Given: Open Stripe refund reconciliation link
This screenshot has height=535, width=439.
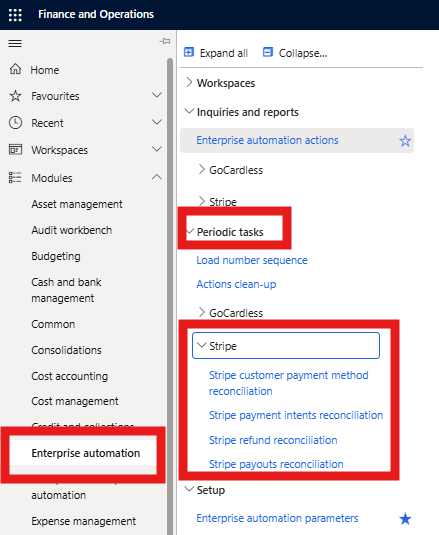Looking at the screenshot, I should (x=273, y=440).
